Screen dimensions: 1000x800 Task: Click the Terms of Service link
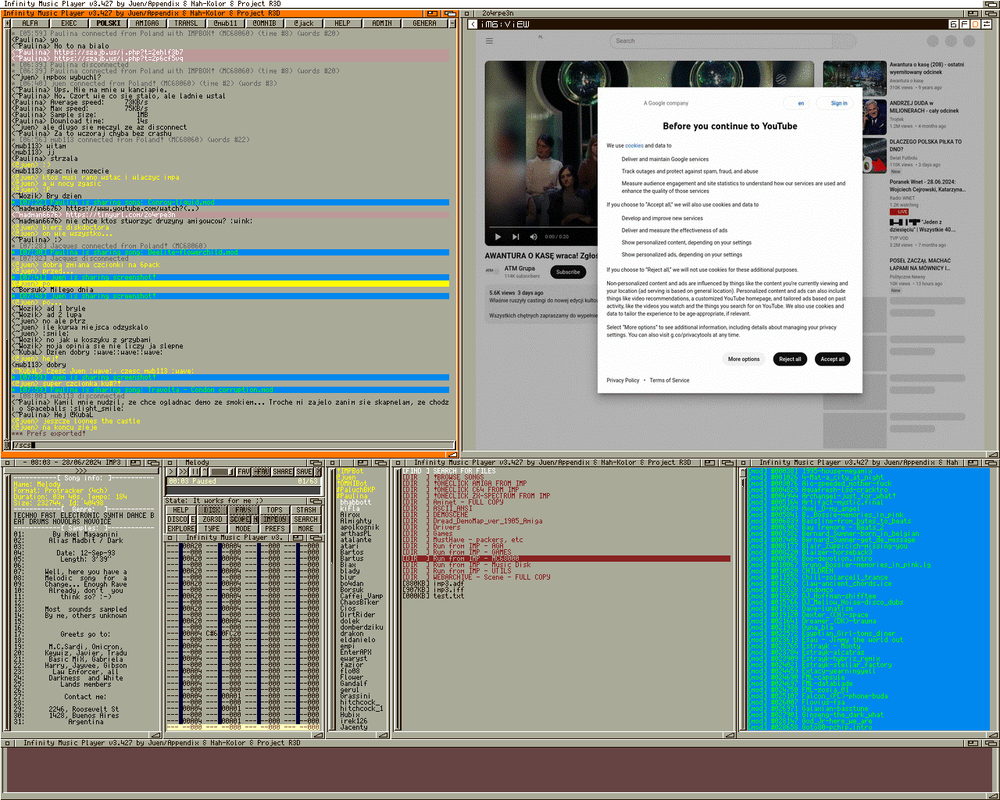tap(669, 380)
